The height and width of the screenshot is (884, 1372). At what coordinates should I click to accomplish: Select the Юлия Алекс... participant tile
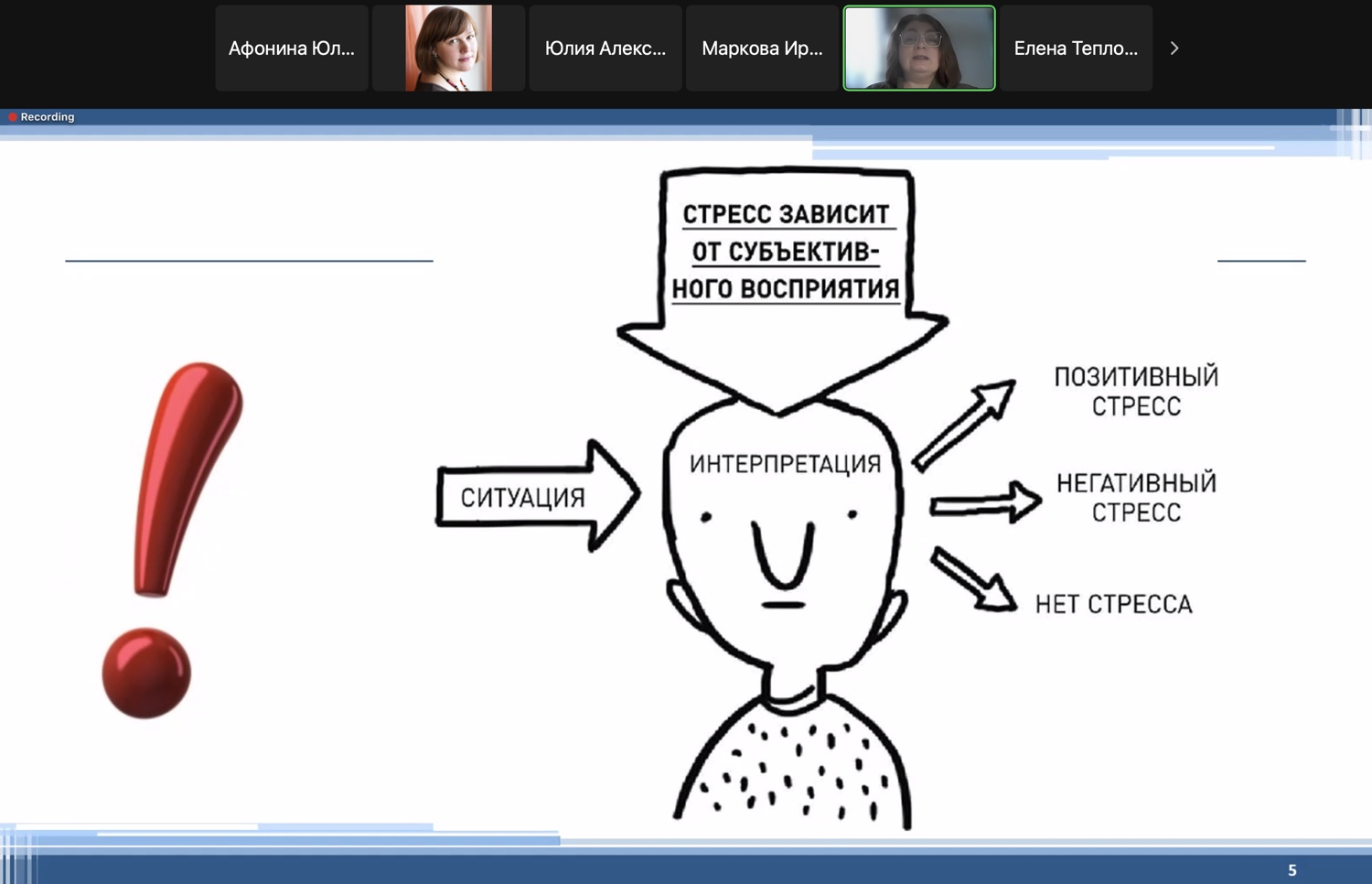(x=606, y=49)
